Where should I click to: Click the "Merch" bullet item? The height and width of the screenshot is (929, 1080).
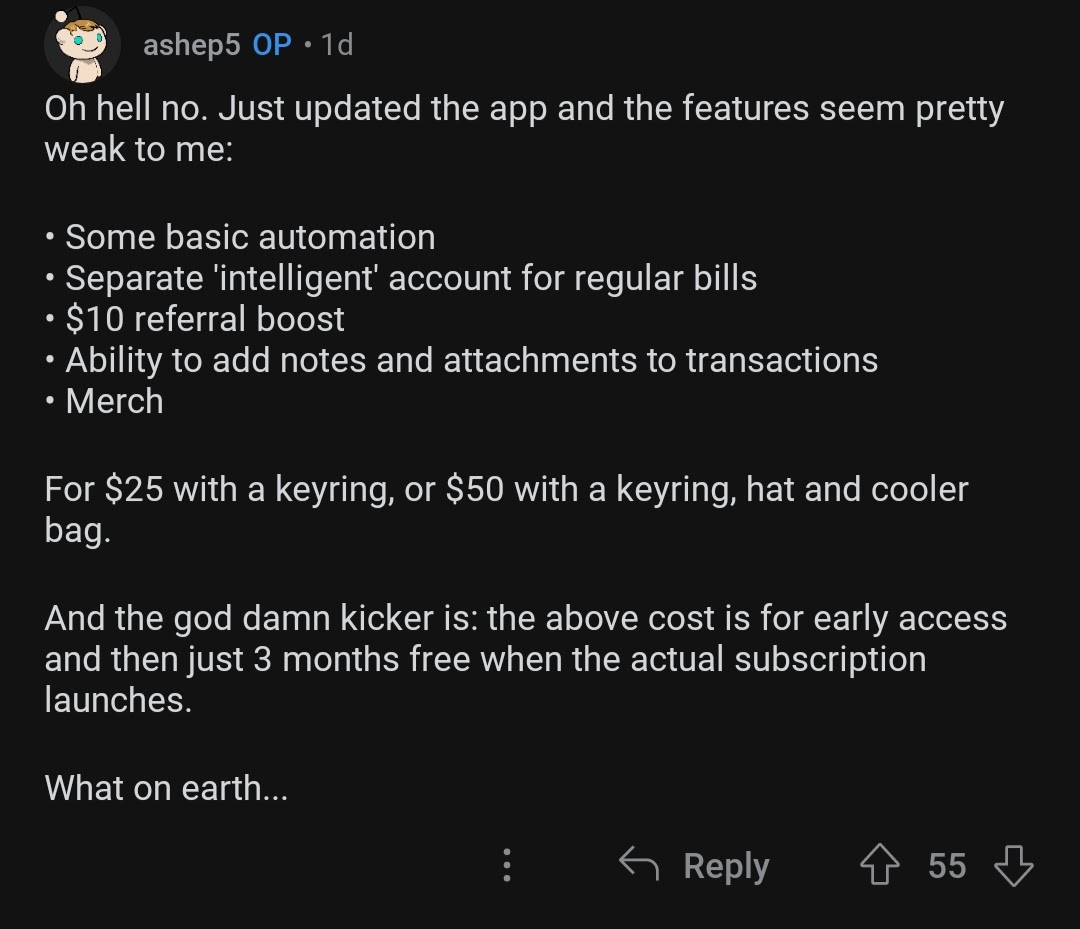114,401
